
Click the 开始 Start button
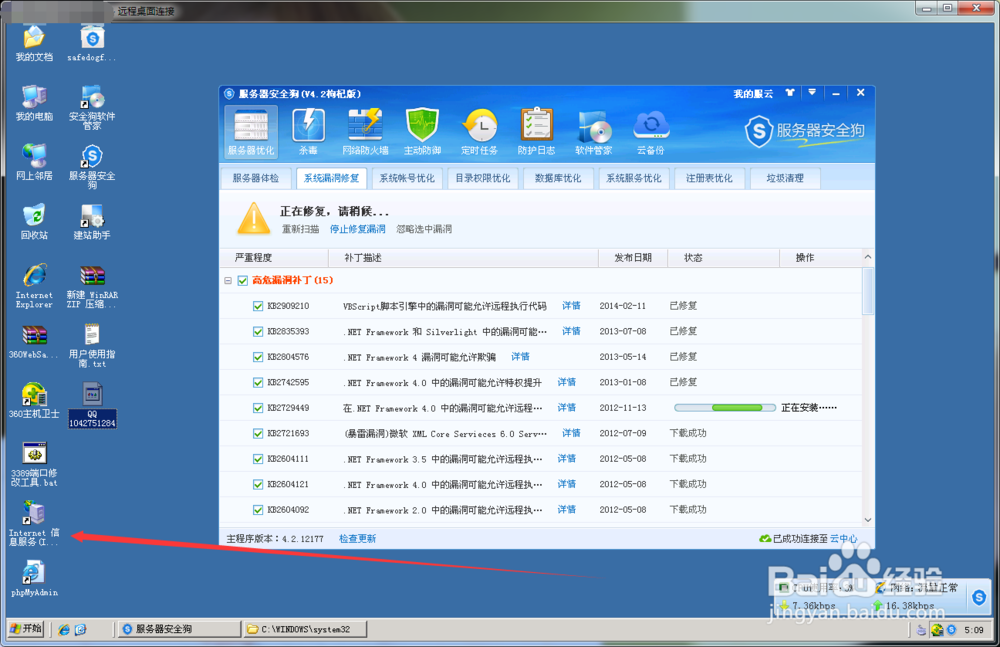(x=26, y=628)
